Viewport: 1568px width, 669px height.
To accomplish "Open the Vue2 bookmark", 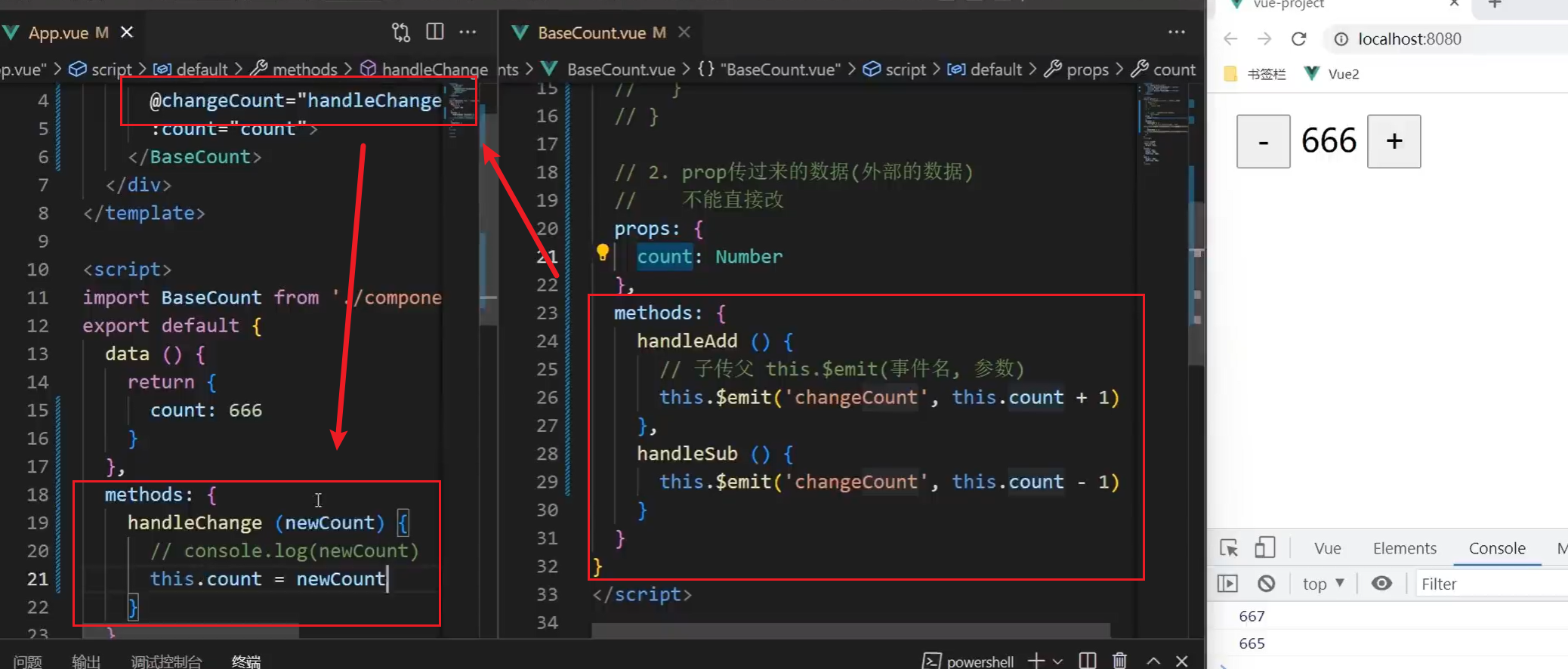I will pos(1332,74).
